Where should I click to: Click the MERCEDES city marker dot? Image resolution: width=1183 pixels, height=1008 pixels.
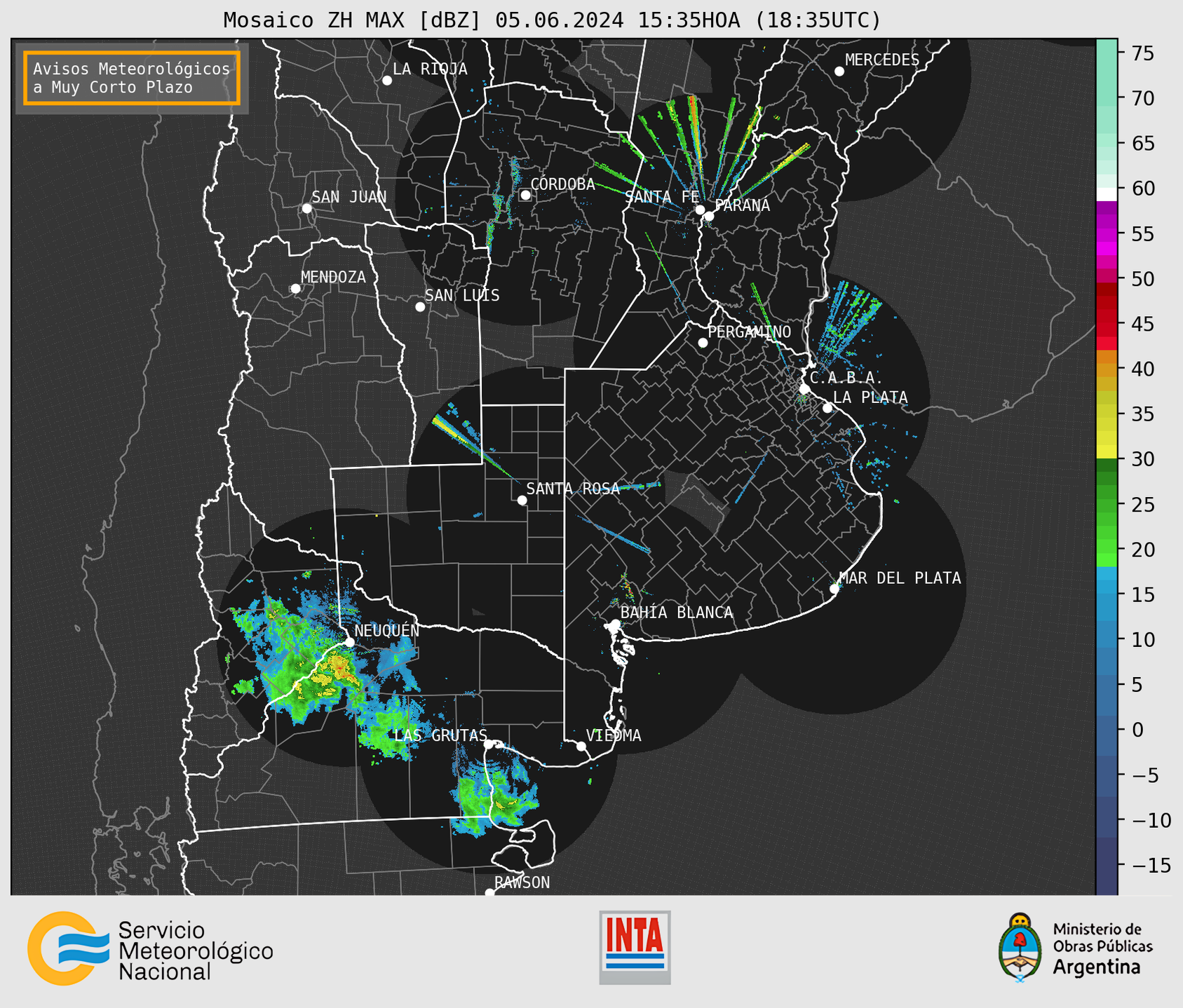click(x=839, y=71)
